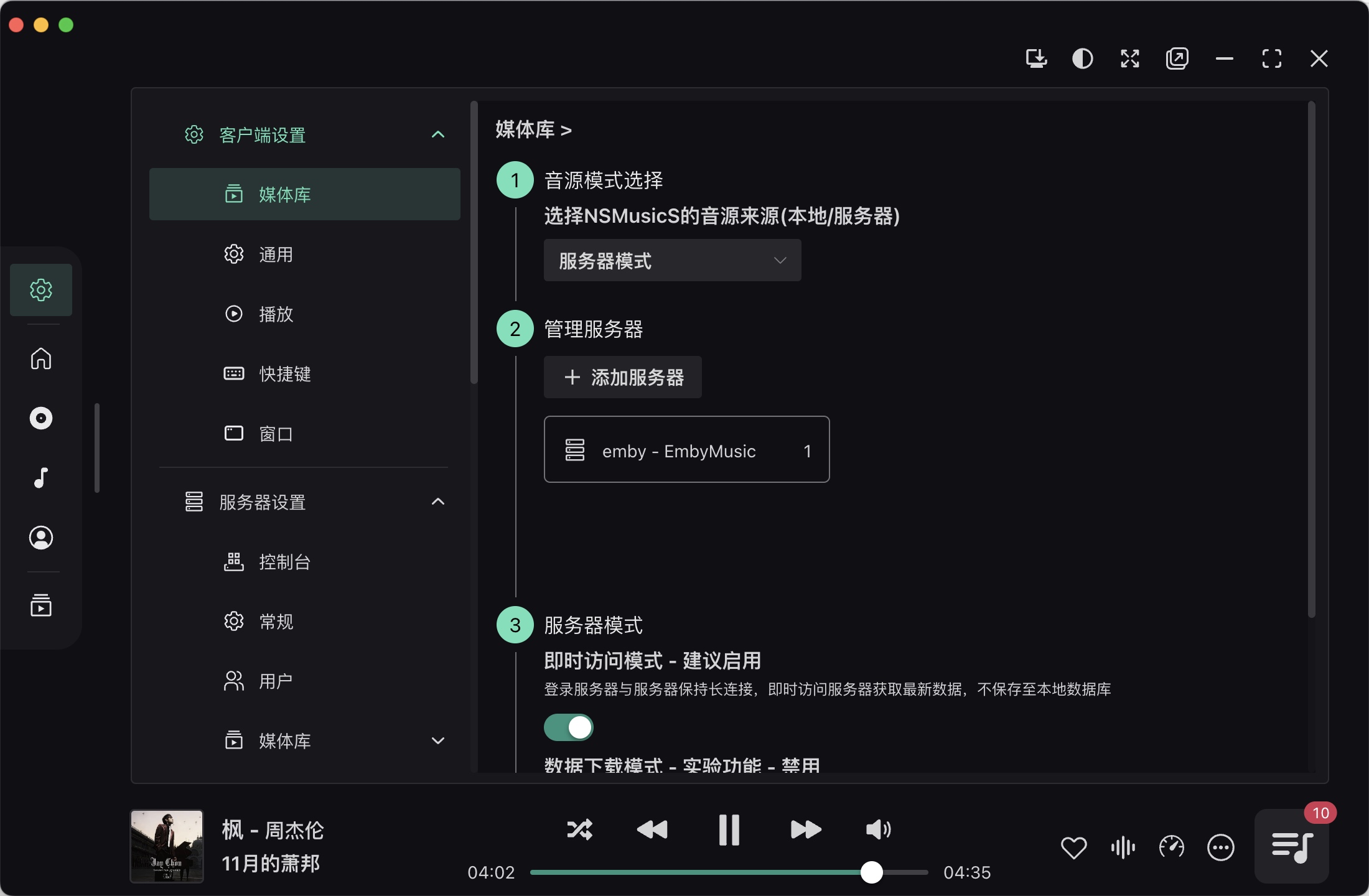Open the songs music note icon
This screenshot has width=1369, height=896.
pos(41,478)
